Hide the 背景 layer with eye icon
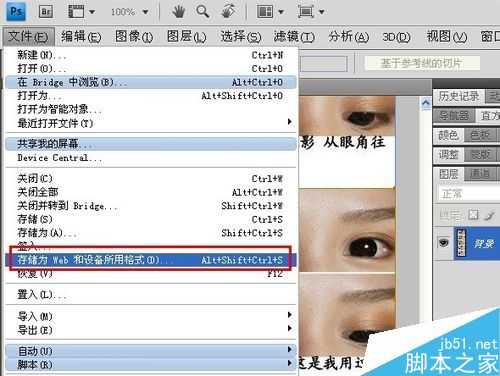500x376 pixels. point(443,242)
